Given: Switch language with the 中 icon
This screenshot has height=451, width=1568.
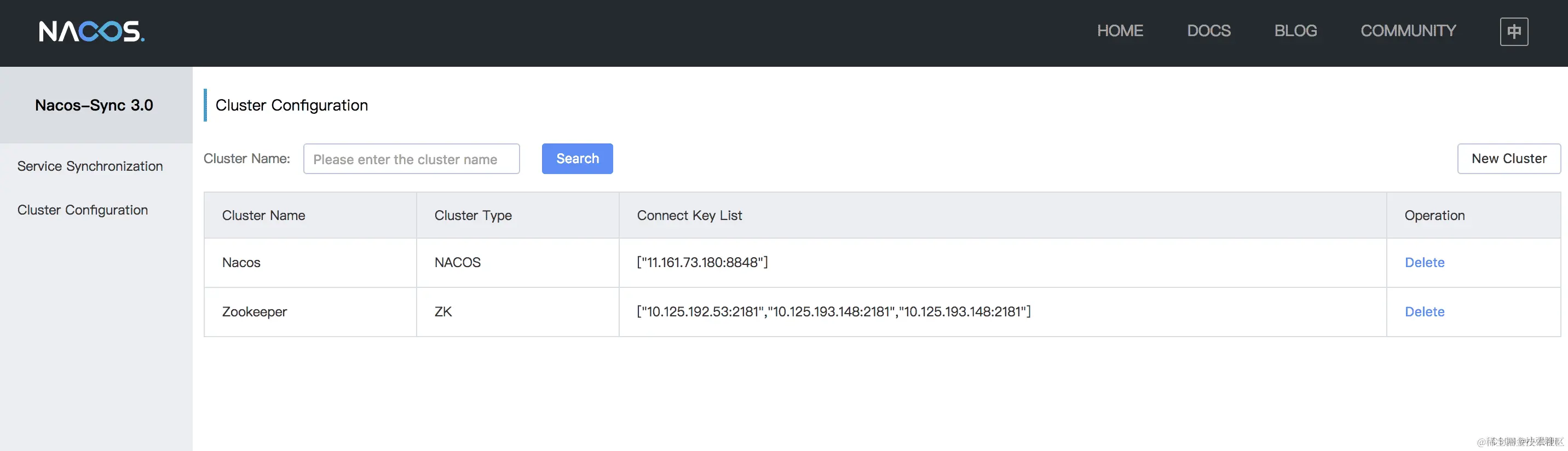Looking at the screenshot, I should point(1514,31).
